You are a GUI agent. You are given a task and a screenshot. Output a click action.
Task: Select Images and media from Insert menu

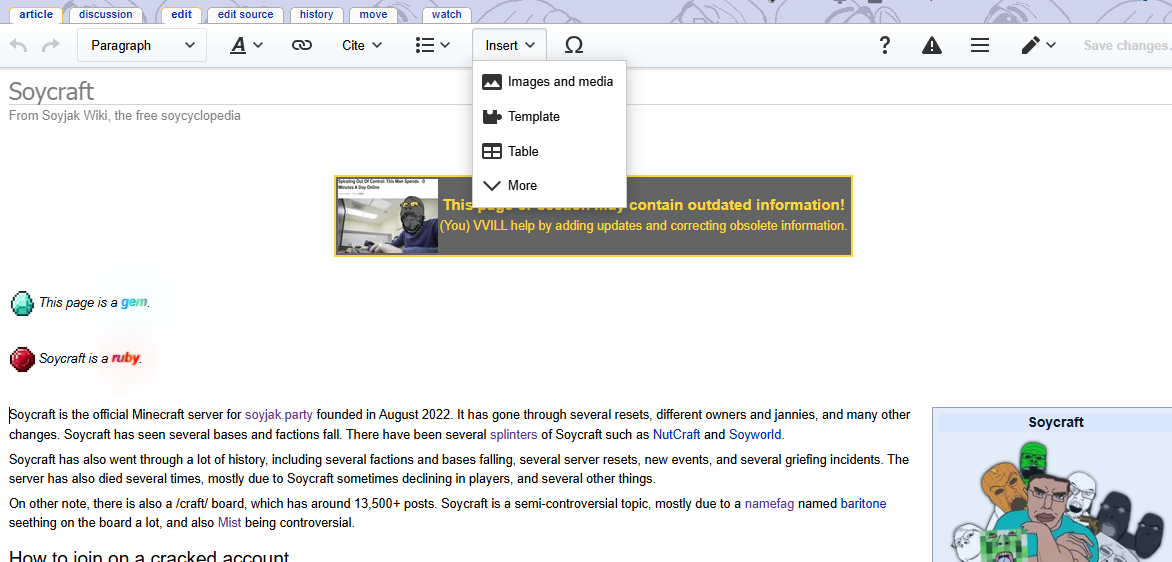coord(549,82)
